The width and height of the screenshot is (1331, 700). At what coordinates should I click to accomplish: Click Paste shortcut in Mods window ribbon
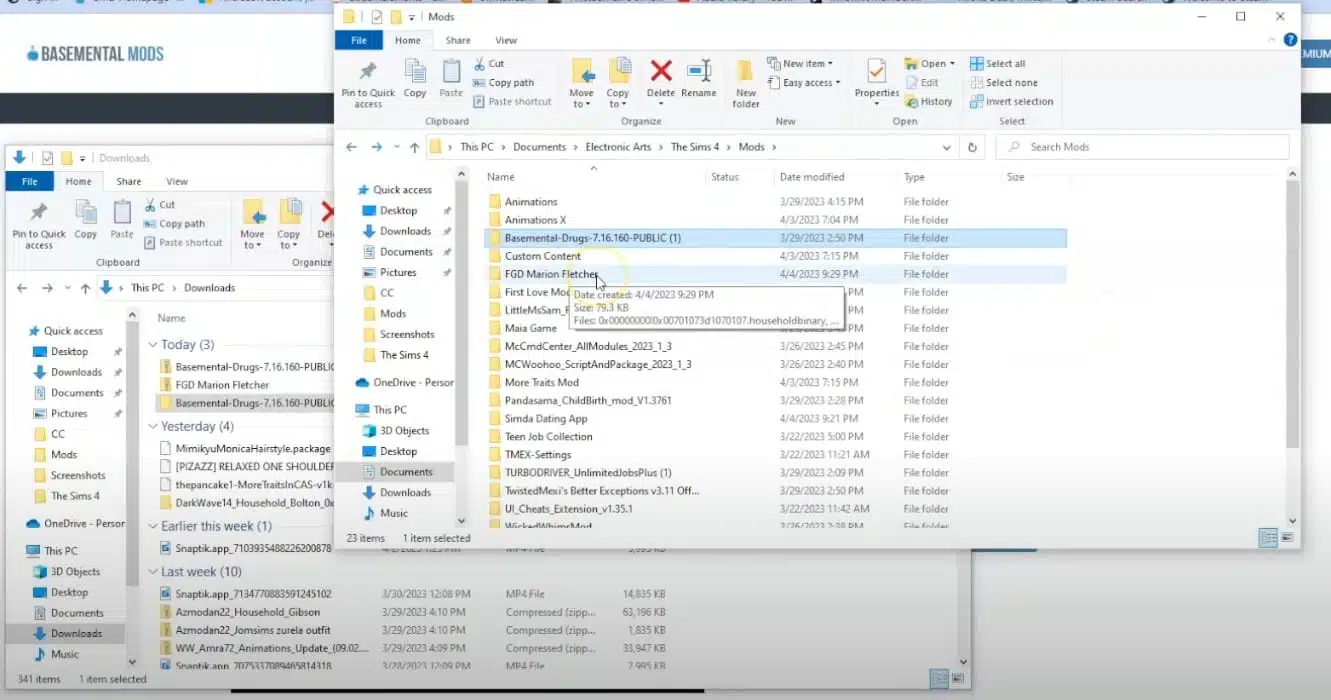pos(512,101)
